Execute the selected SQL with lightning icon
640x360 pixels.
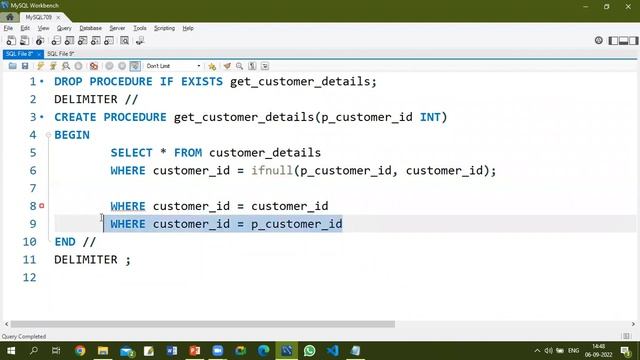coord(40,66)
